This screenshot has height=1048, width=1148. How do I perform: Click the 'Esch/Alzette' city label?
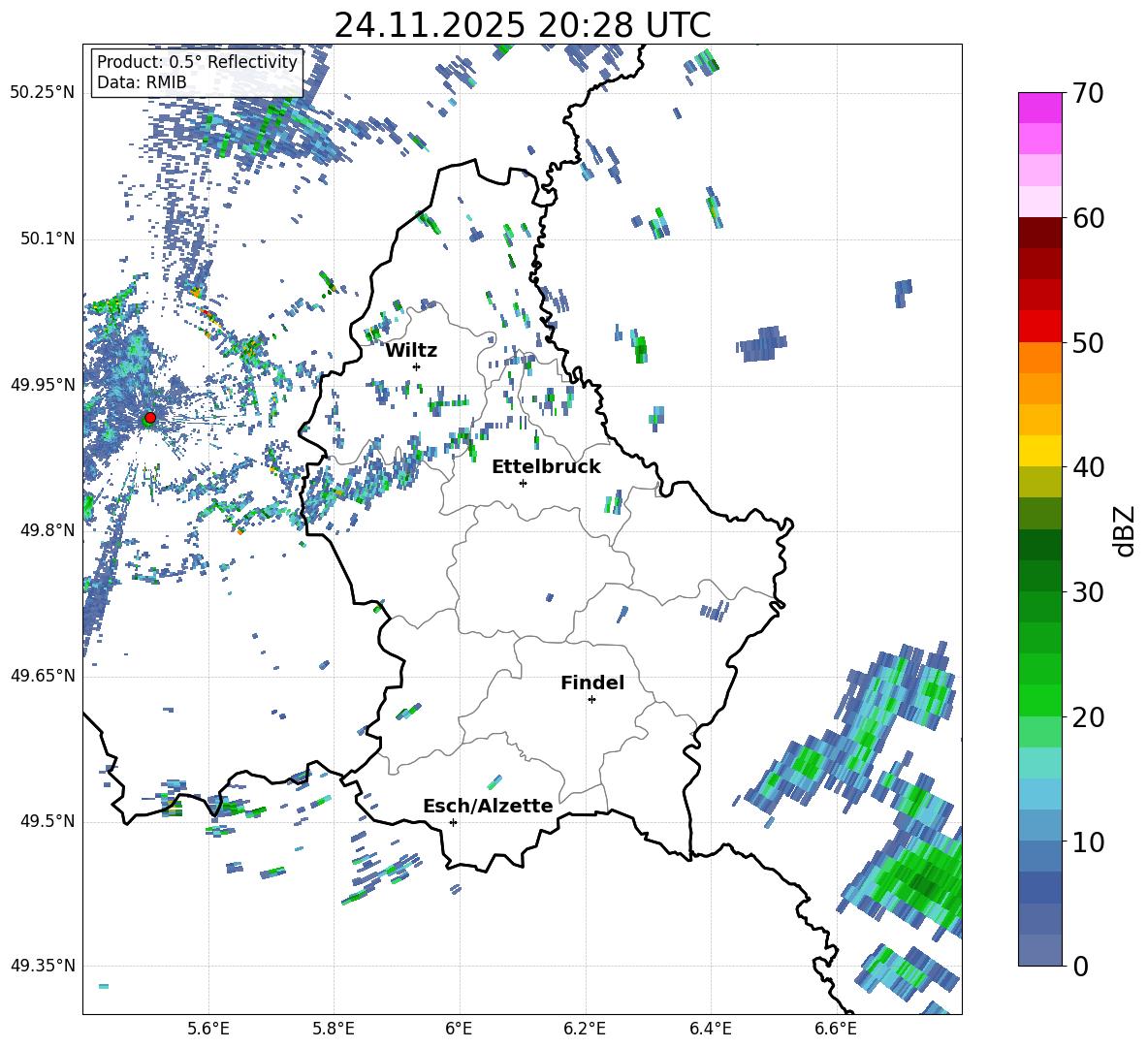tap(488, 807)
